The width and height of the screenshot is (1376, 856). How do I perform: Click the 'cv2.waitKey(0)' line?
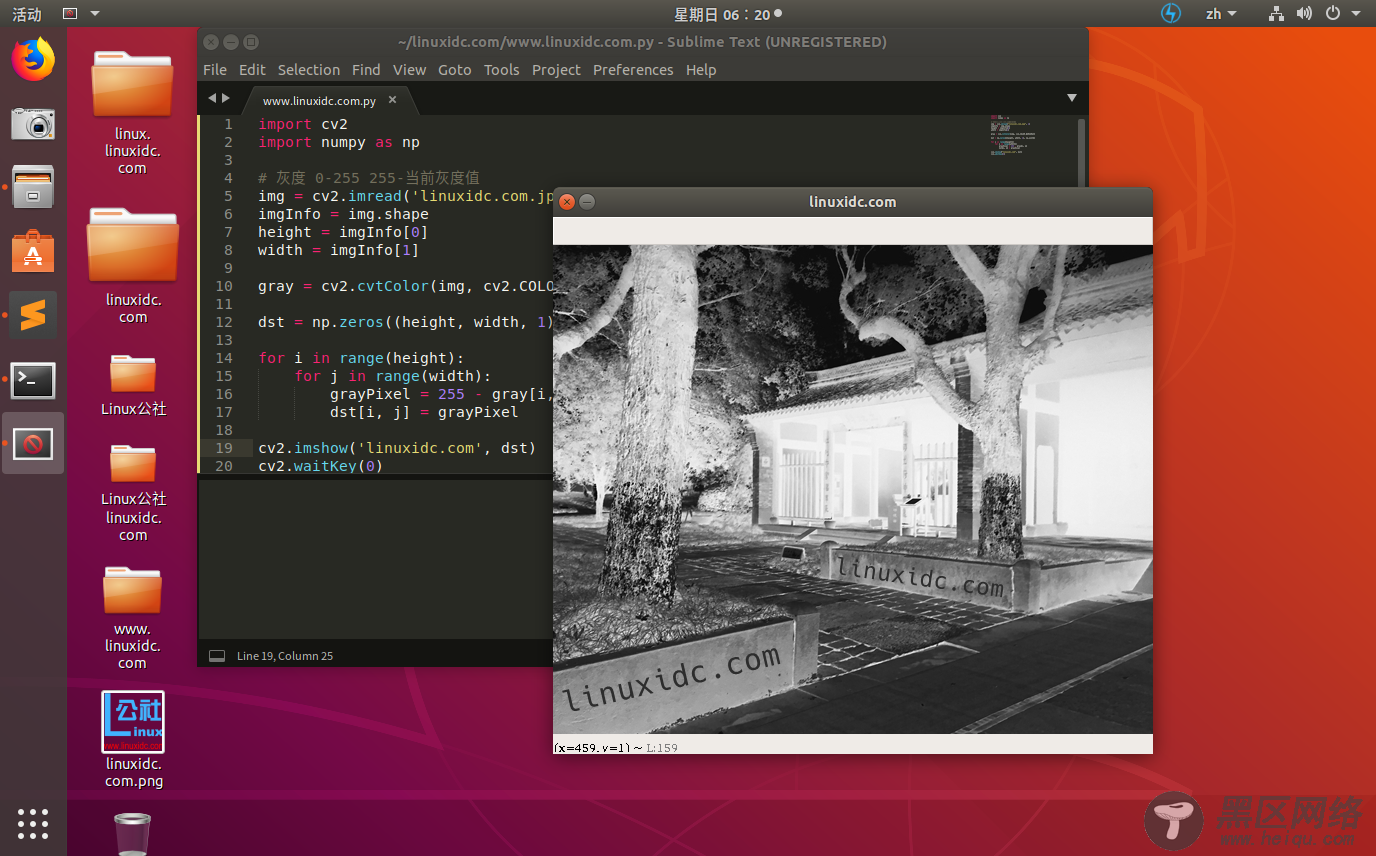point(321,466)
